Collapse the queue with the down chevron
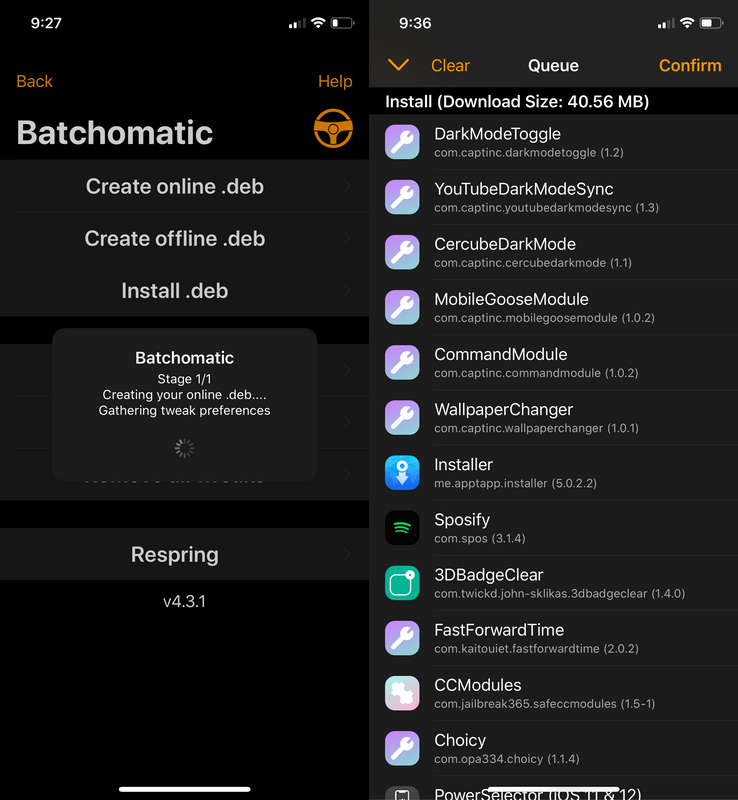The height and width of the screenshot is (800, 738). [x=398, y=65]
